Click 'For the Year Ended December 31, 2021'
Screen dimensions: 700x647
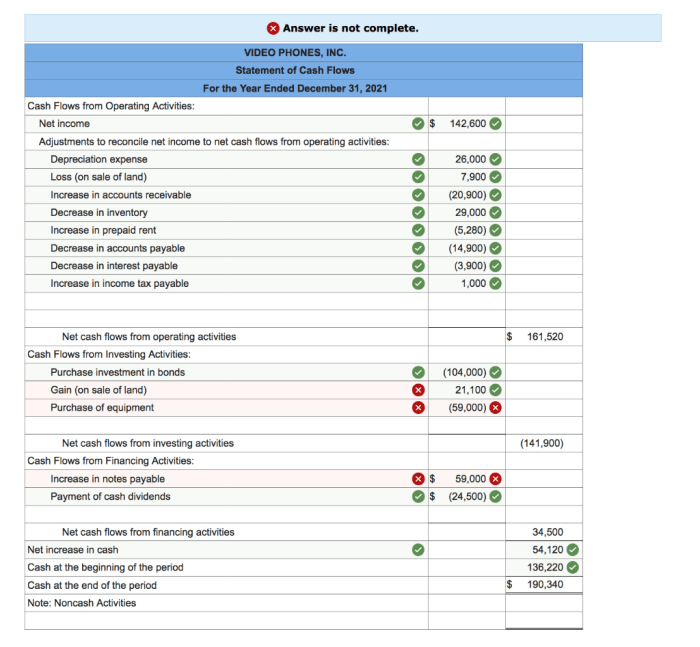295,88
